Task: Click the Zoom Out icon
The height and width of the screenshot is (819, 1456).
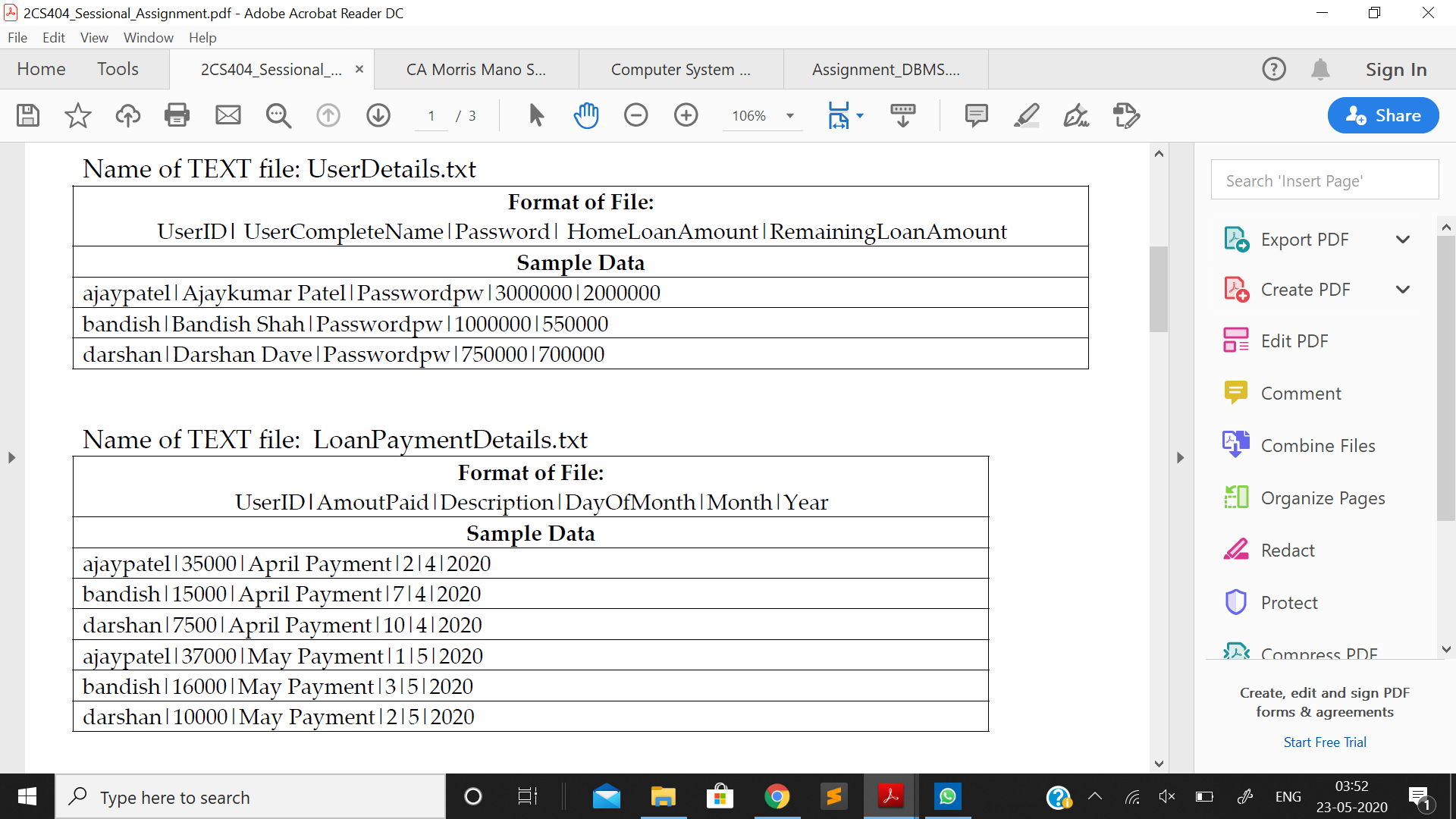Action: (636, 115)
